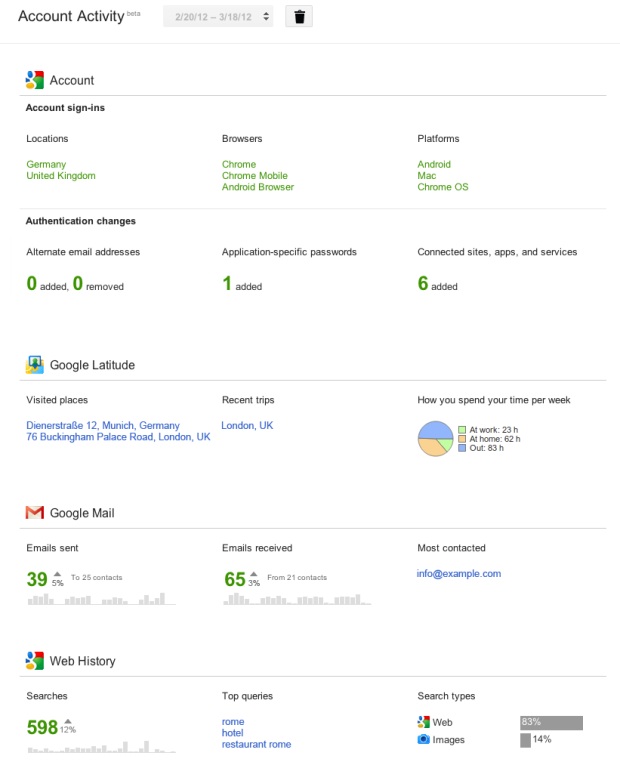This screenshot has height=762, width=620.
Task: Click the Account section Google icon
Action: (x=34, y=80)
